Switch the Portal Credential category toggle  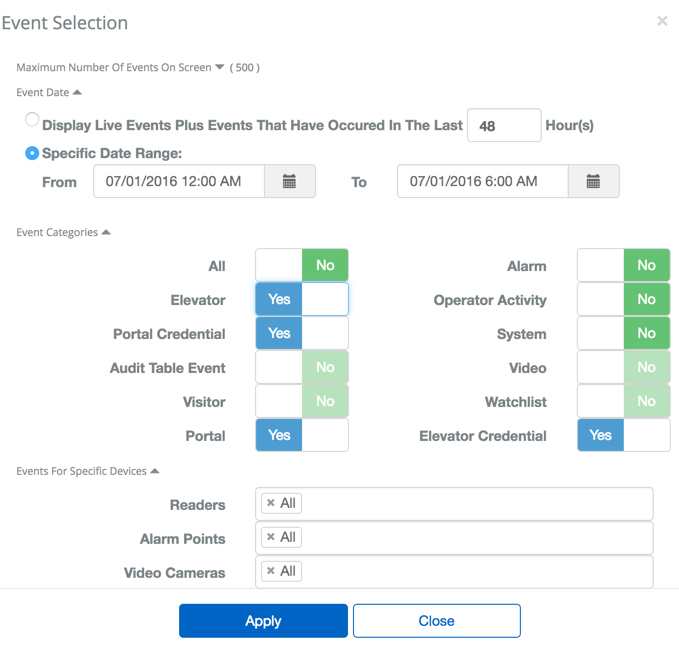[302, 333]
